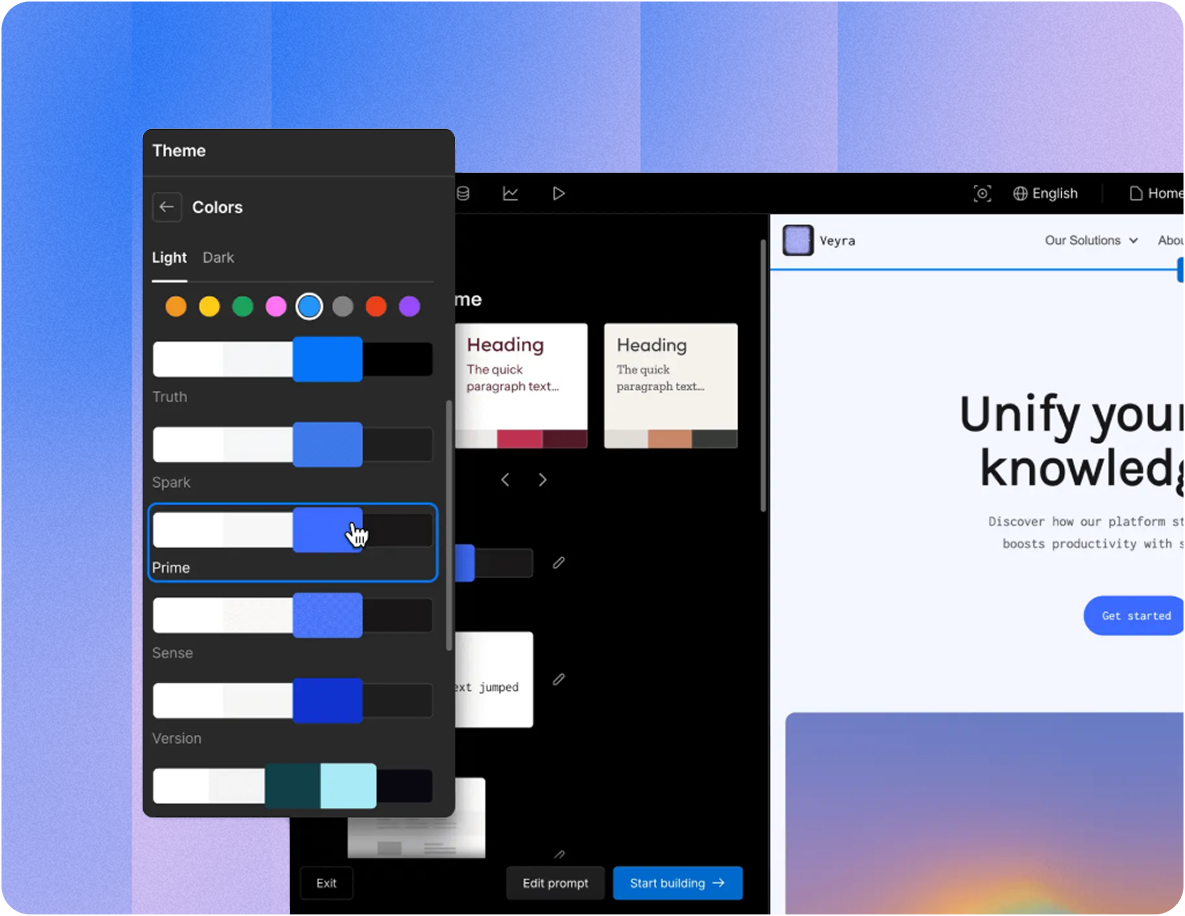Click the back arrow beside Colors

[x=167, y=207]
